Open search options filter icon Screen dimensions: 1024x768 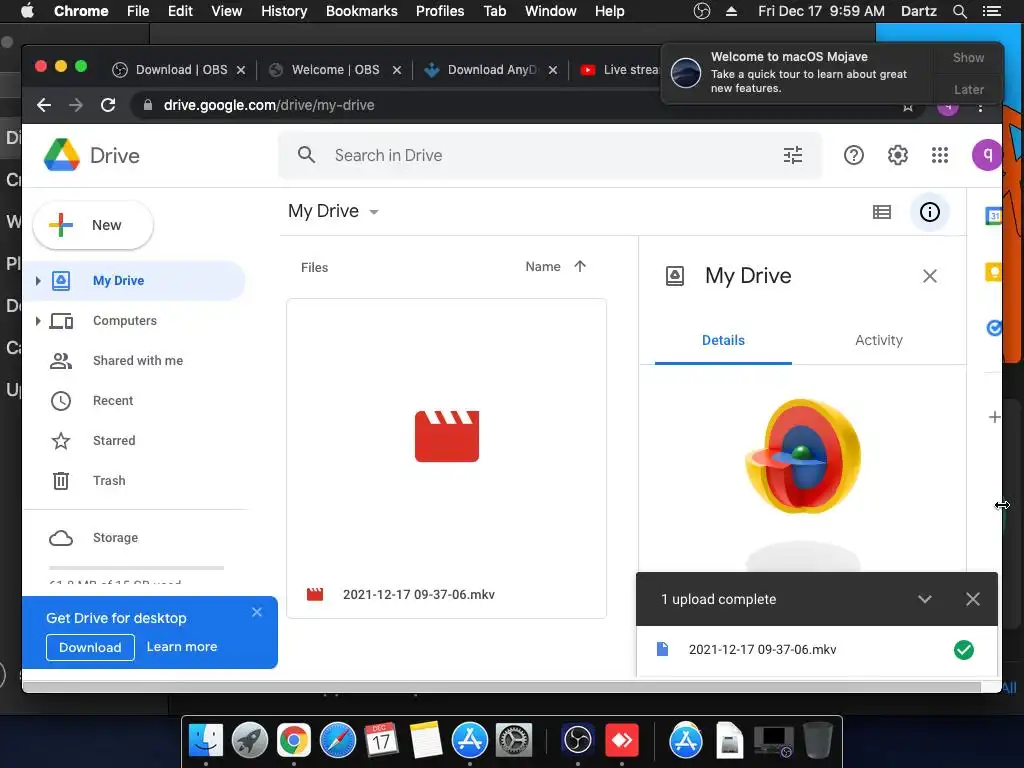792,155
